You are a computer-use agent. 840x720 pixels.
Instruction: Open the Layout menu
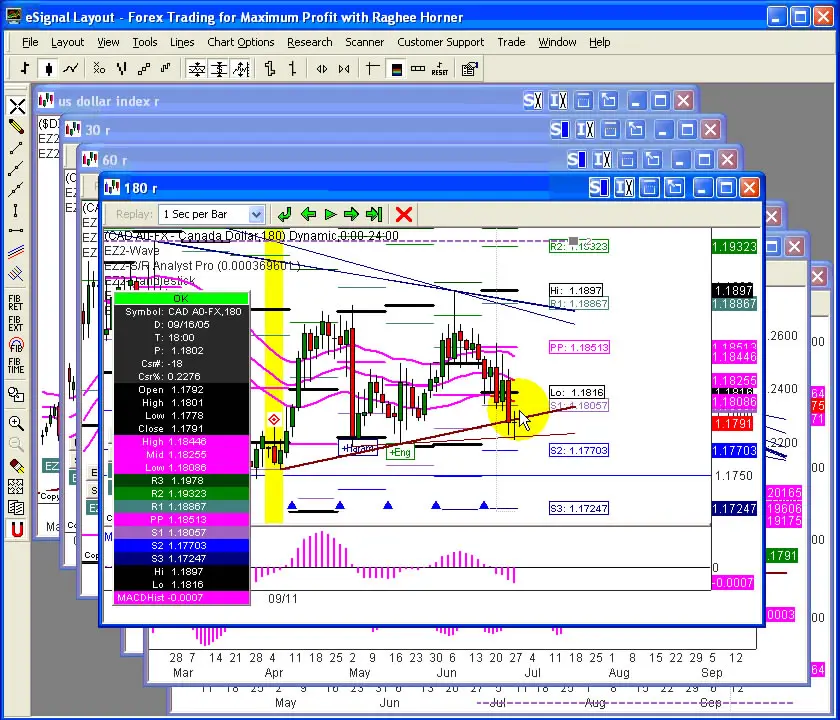click(x=68, y=42)
